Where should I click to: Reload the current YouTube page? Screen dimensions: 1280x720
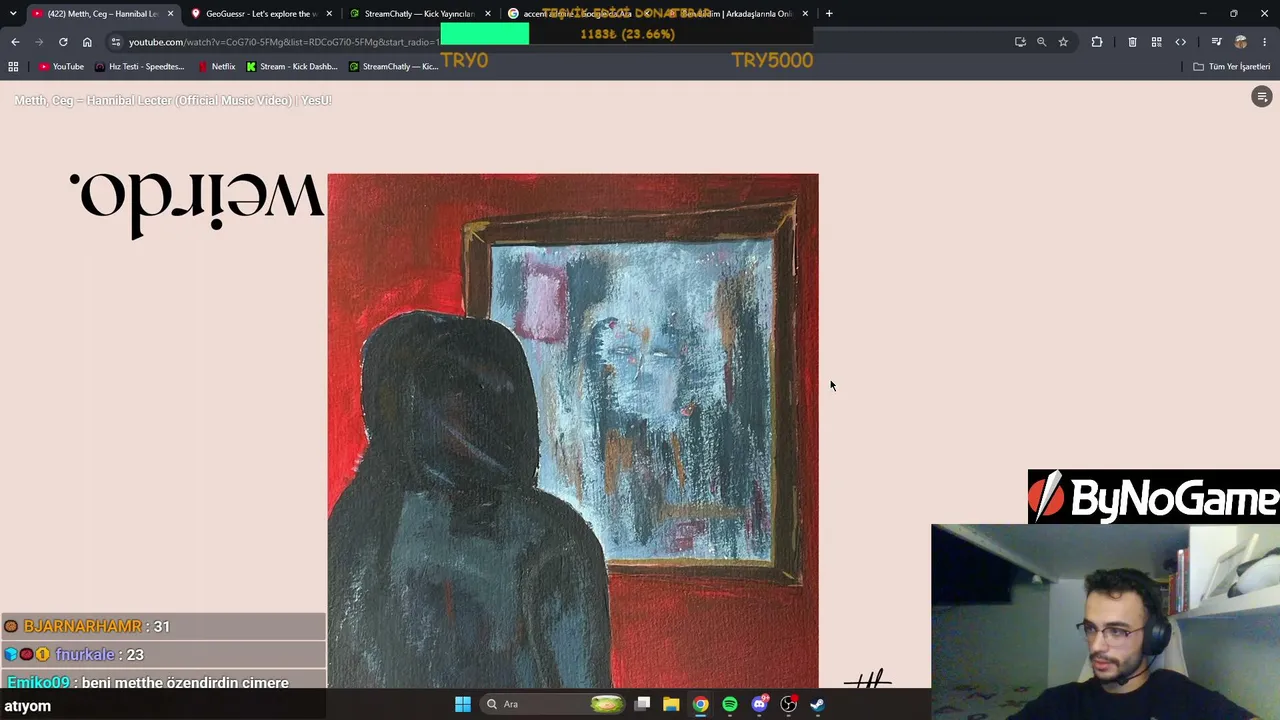63,42
